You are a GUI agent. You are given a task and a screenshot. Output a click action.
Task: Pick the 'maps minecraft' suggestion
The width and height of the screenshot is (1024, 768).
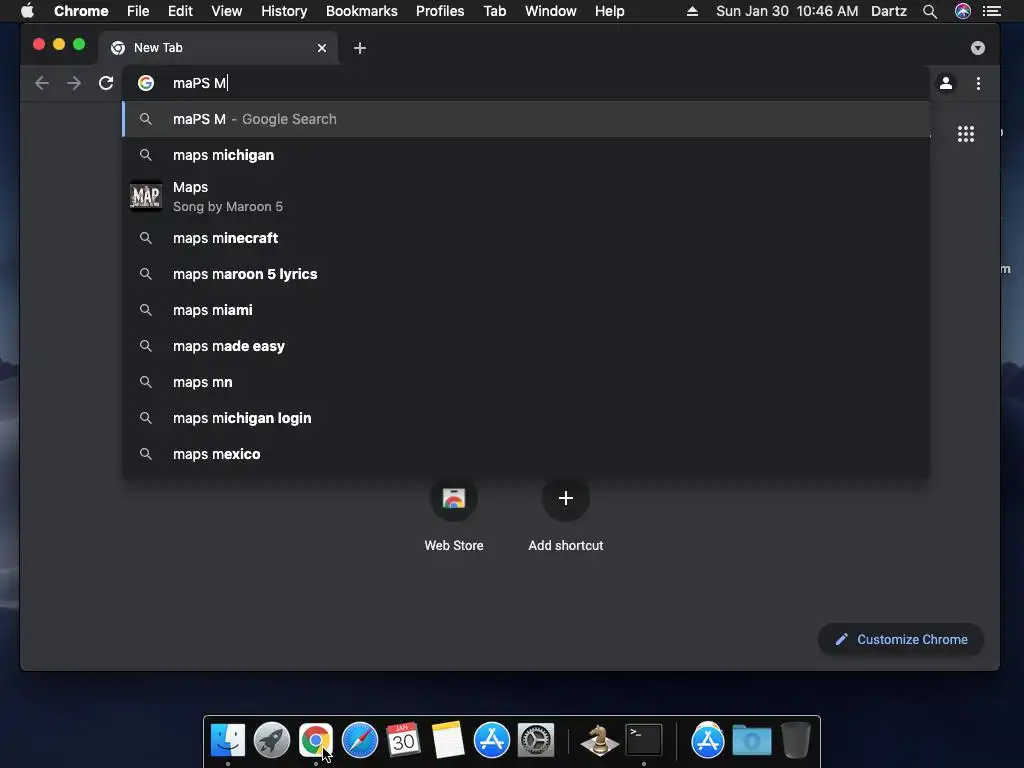(526, 238)
